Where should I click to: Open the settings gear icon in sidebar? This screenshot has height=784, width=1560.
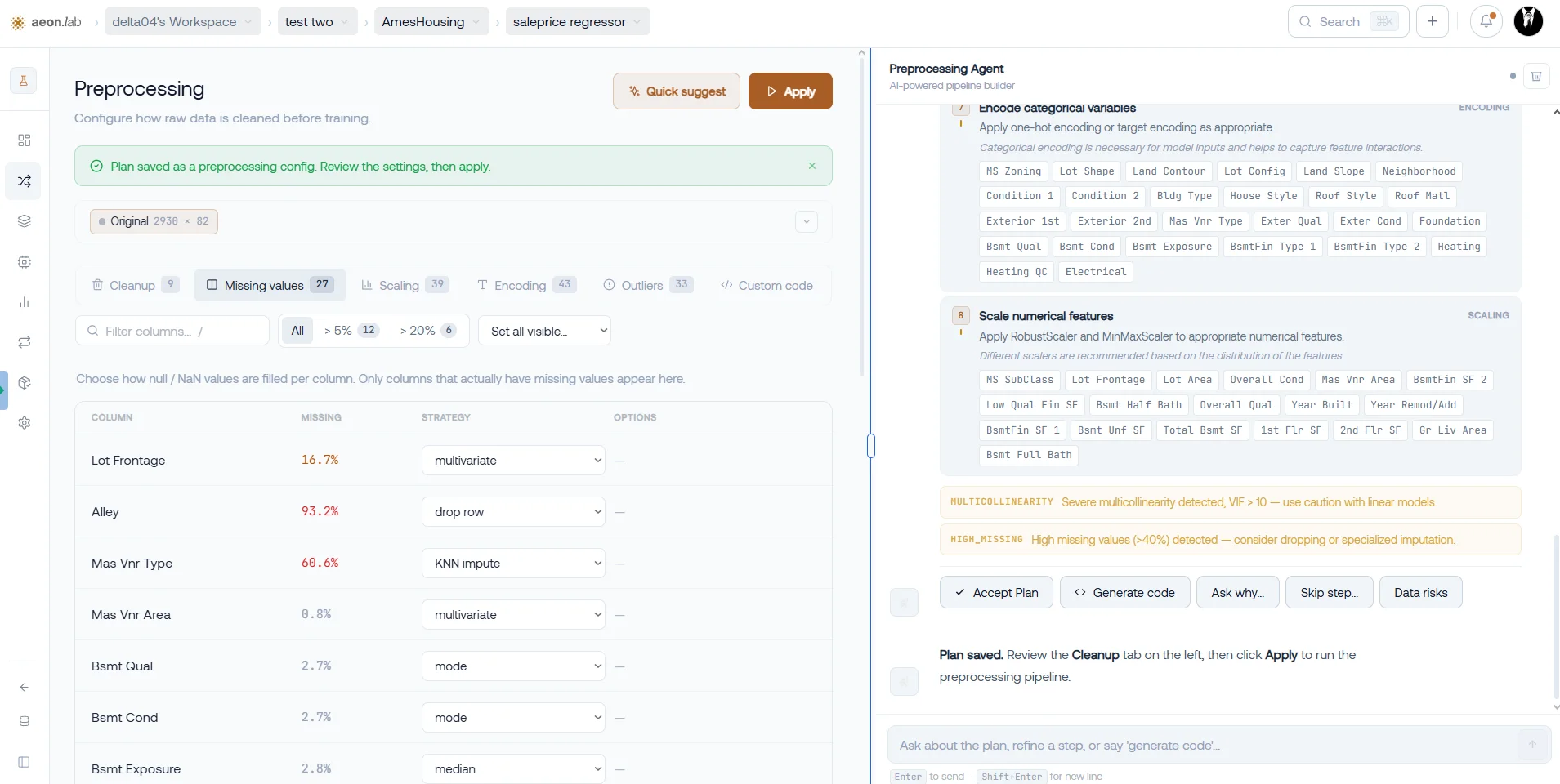tap(25, 423)
